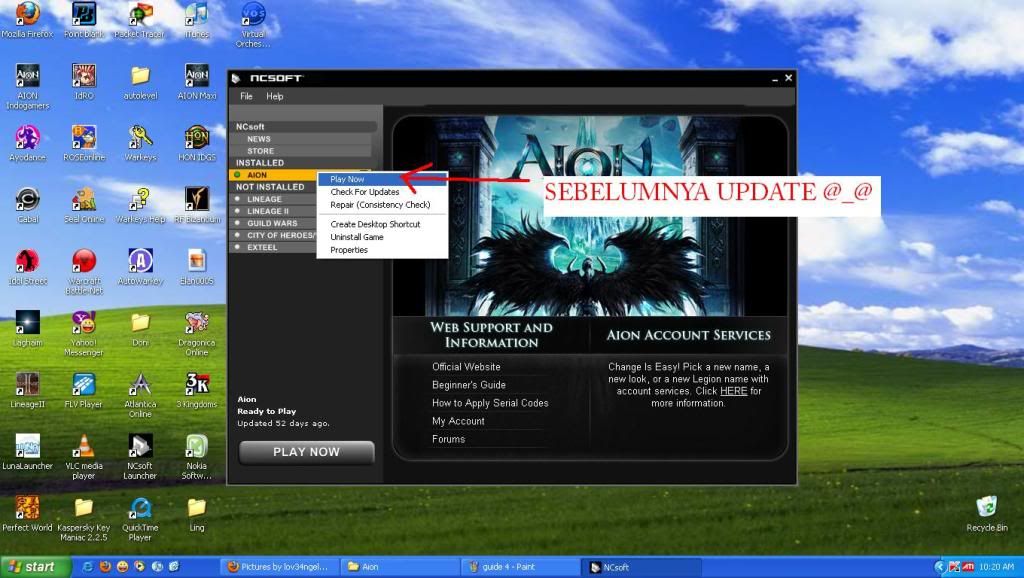This screenshot has height=578, width=1024.
Task: Click the Aion banner image
Action: coord(589,216)
